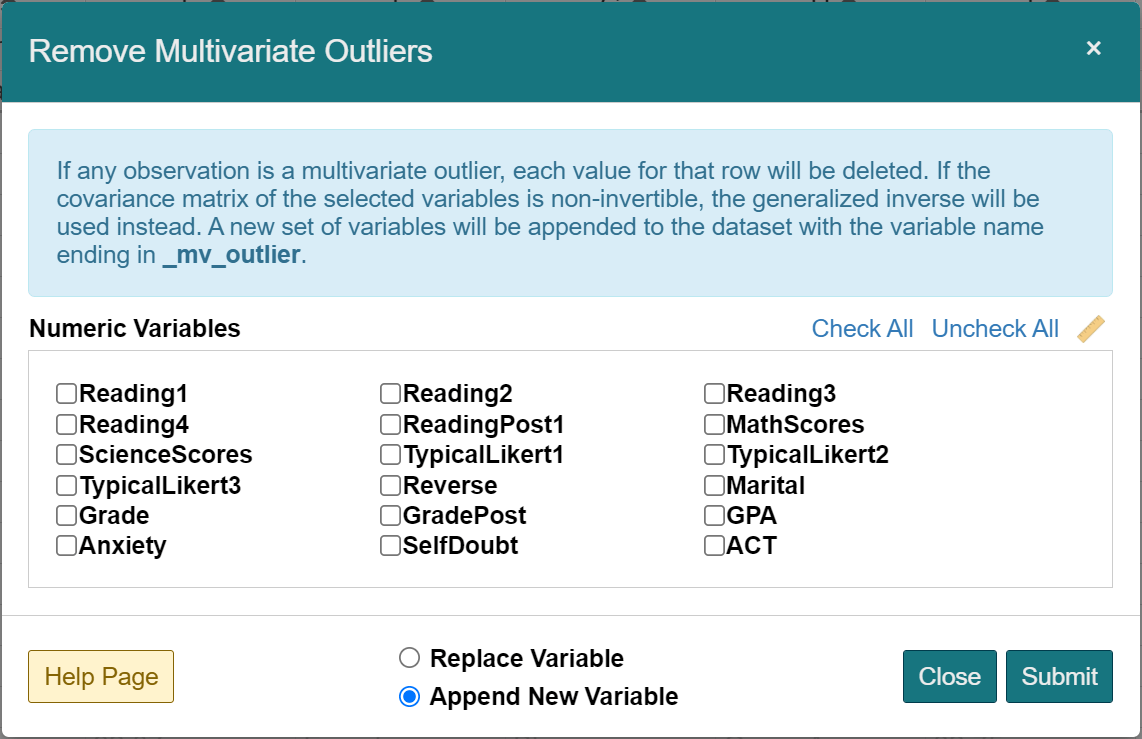Check the Marital variable
This screenshot has width=1142, height=739.
713,485
